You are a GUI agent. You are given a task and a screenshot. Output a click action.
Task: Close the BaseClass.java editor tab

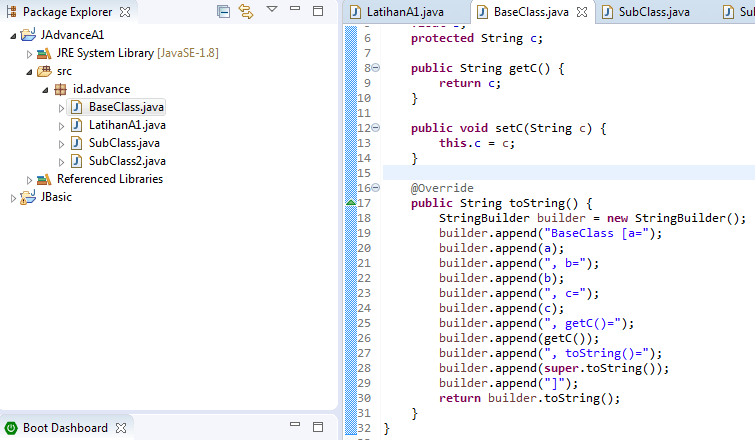pos(582,12)
